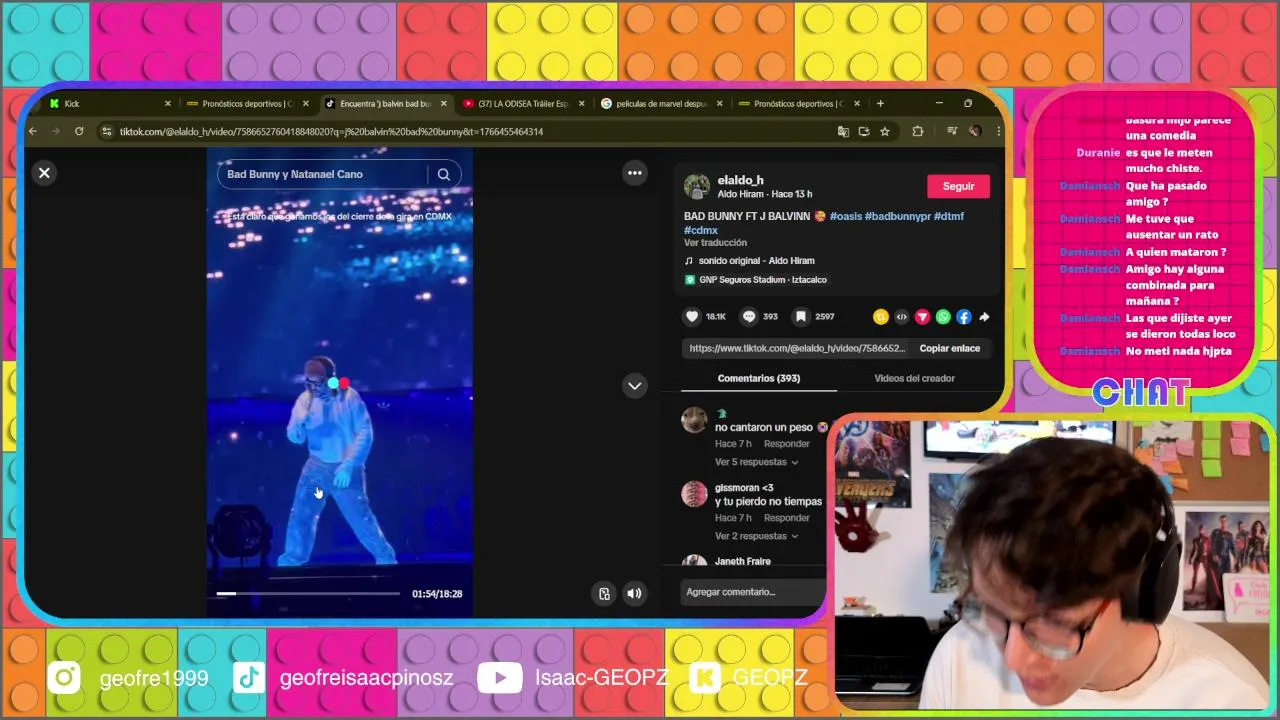The height and width of the screenshot is (720, 1280).
Task: Open GNP Seguros Stadium location tag
Action: click(756, 280)
